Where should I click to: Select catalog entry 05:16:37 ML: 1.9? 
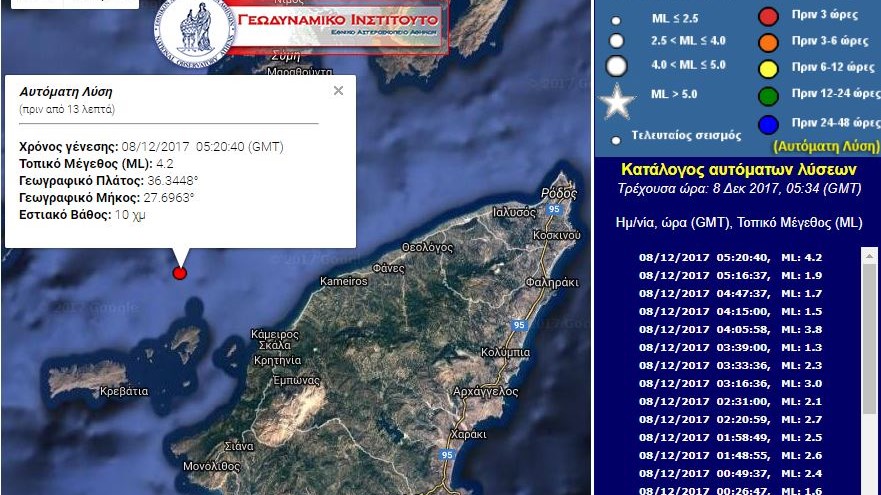(x=730, y=275)
